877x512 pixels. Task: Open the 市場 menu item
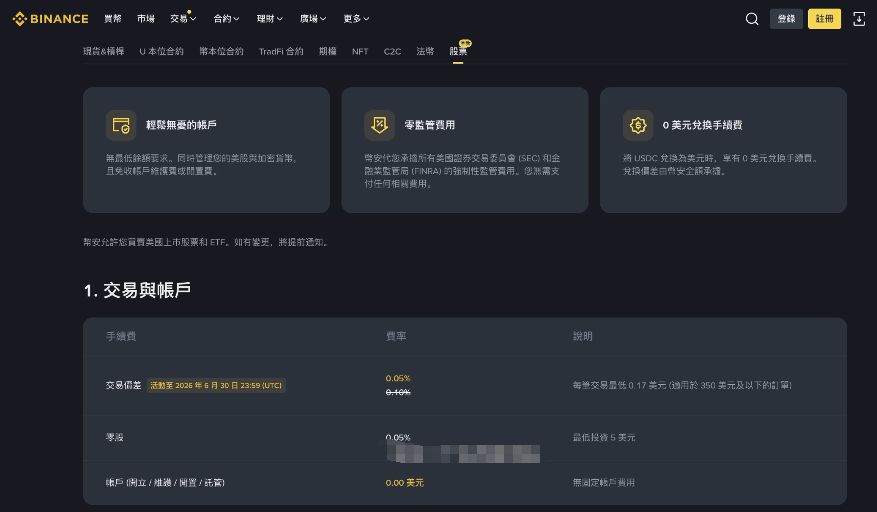[x=145, y=18]
